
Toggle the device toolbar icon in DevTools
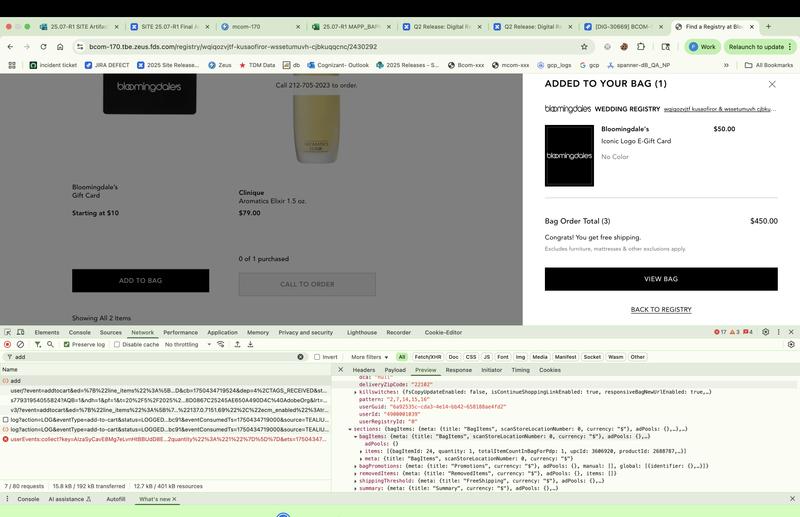pyautogui.click(x=21, y=332)
